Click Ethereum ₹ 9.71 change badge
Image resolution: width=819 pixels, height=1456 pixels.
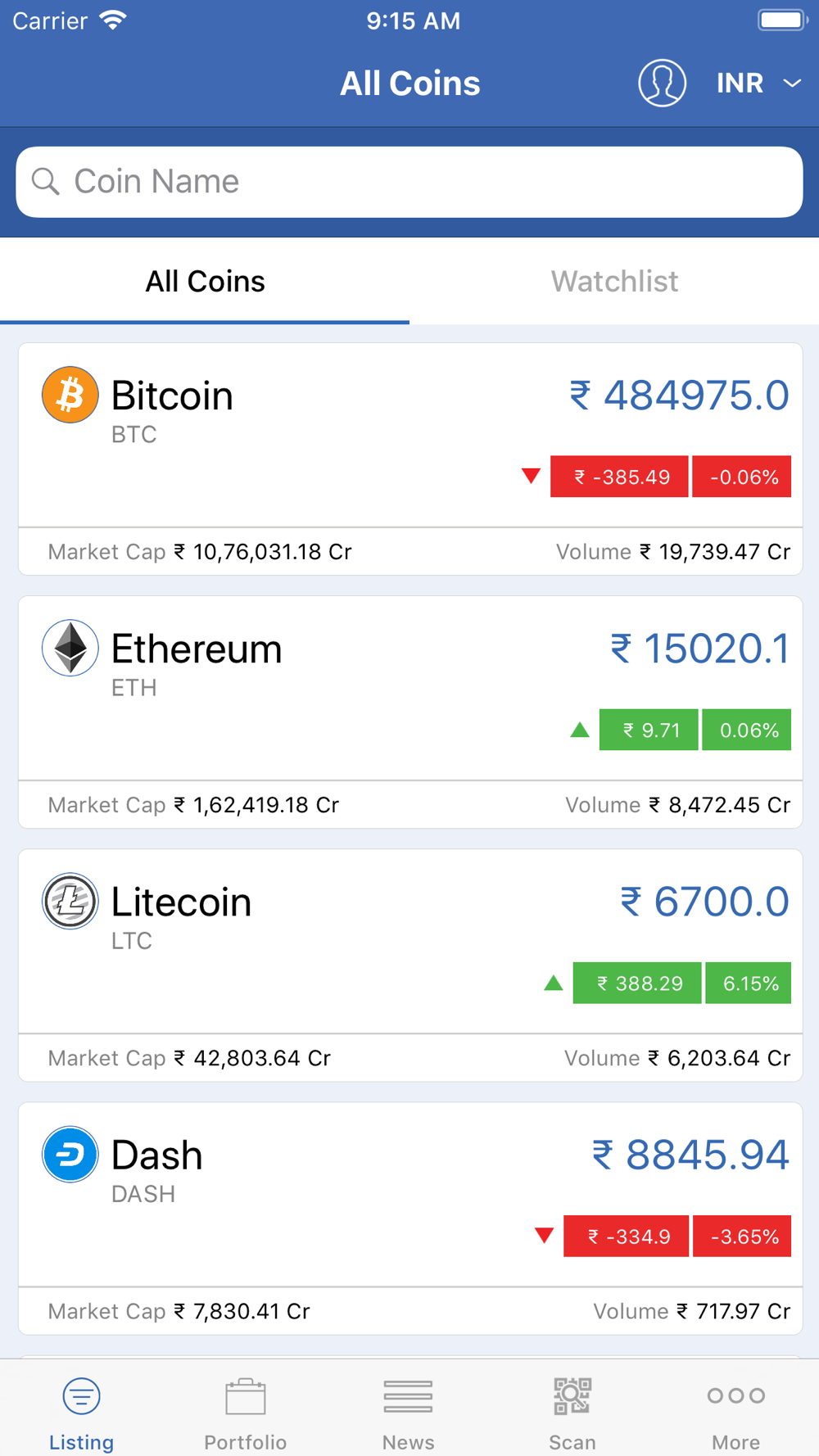click(x=649, y=730)
